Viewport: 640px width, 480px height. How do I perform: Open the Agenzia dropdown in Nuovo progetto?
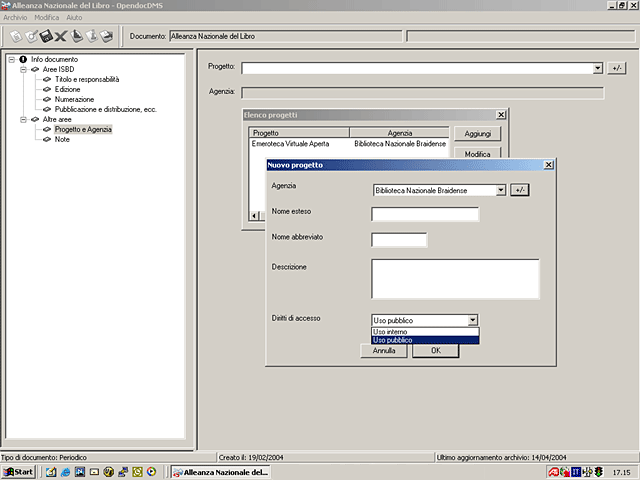point(501,190)
